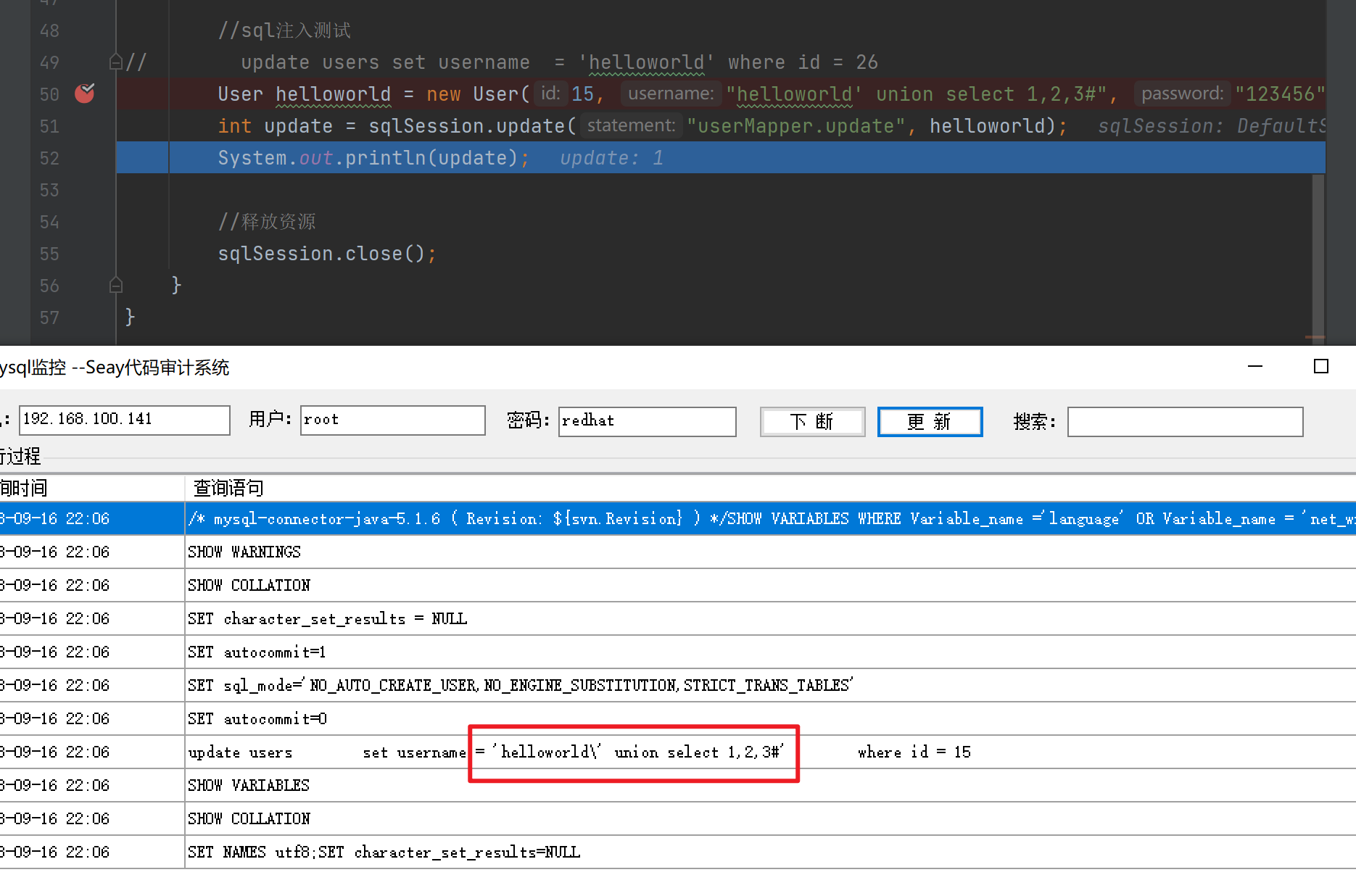Screen dimensions: 1356x896
Task: Click the password value "123456" in line 50
Action: (x=1280, y=94)
